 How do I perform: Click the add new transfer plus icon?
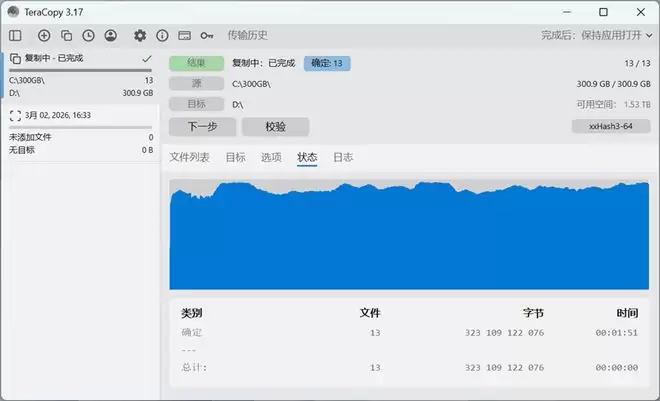[43, 35]
